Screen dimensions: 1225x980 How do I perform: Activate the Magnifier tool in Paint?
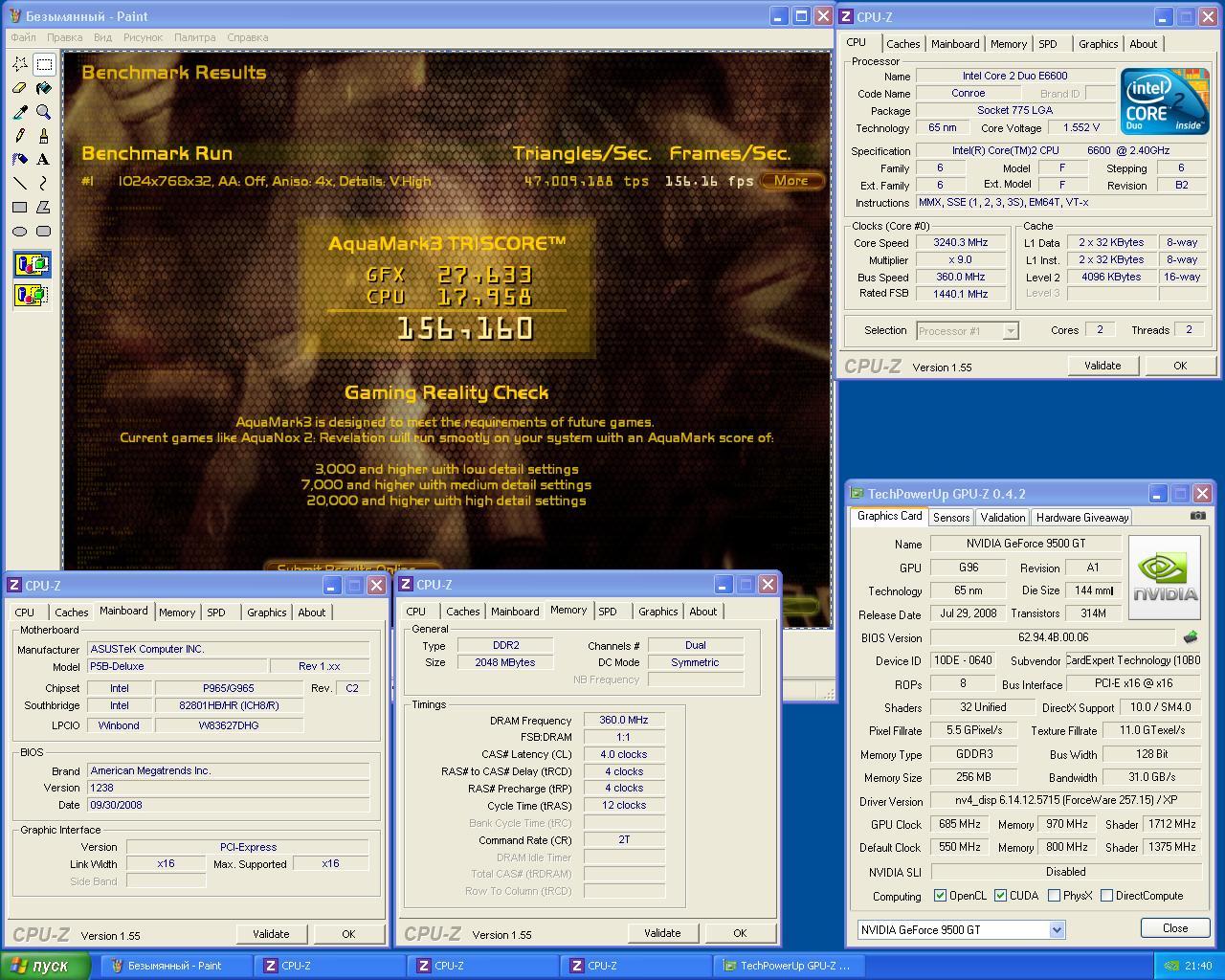pos(44,112)
